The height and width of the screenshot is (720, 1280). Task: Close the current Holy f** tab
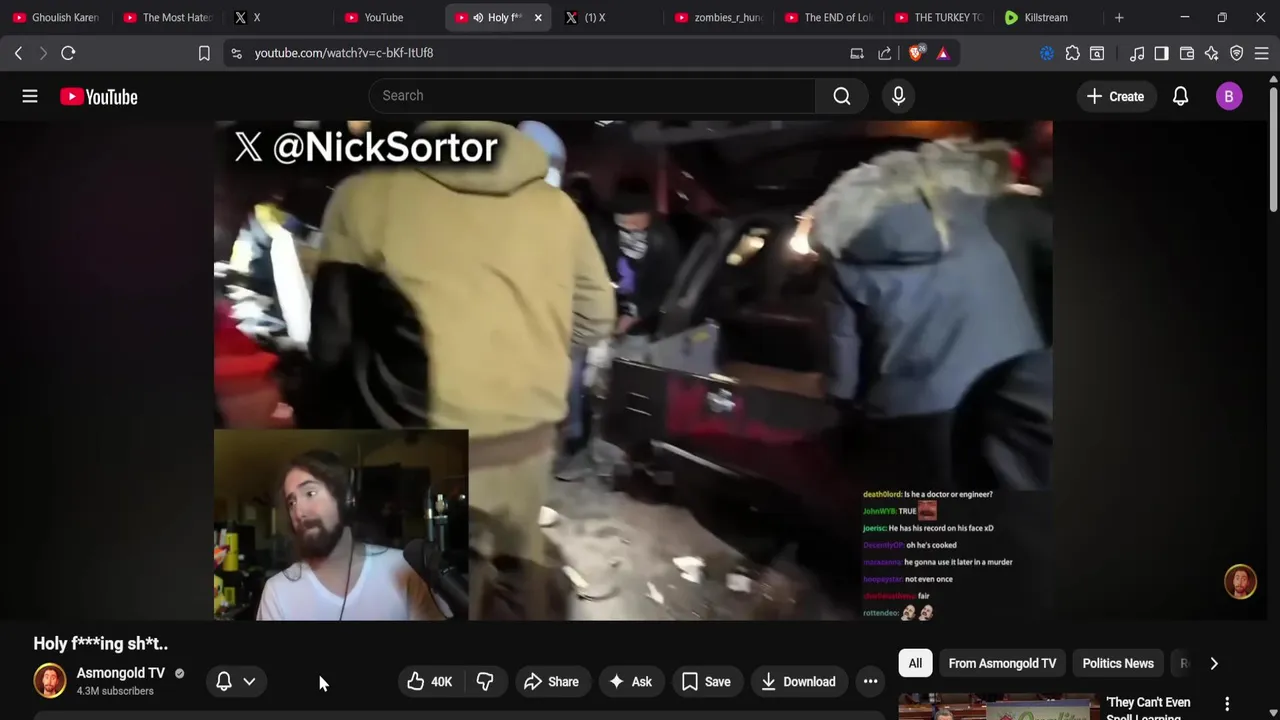click(x=538, y=17)
